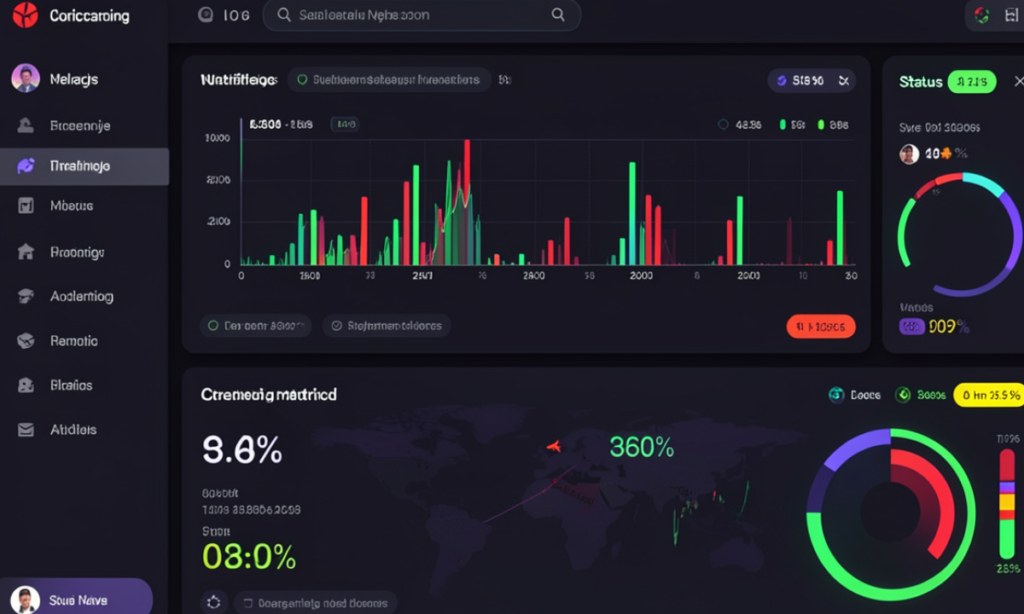The image size is (1024, 614).
Task: Click the layout icon in top right corner
Action: coord(1011,15)
